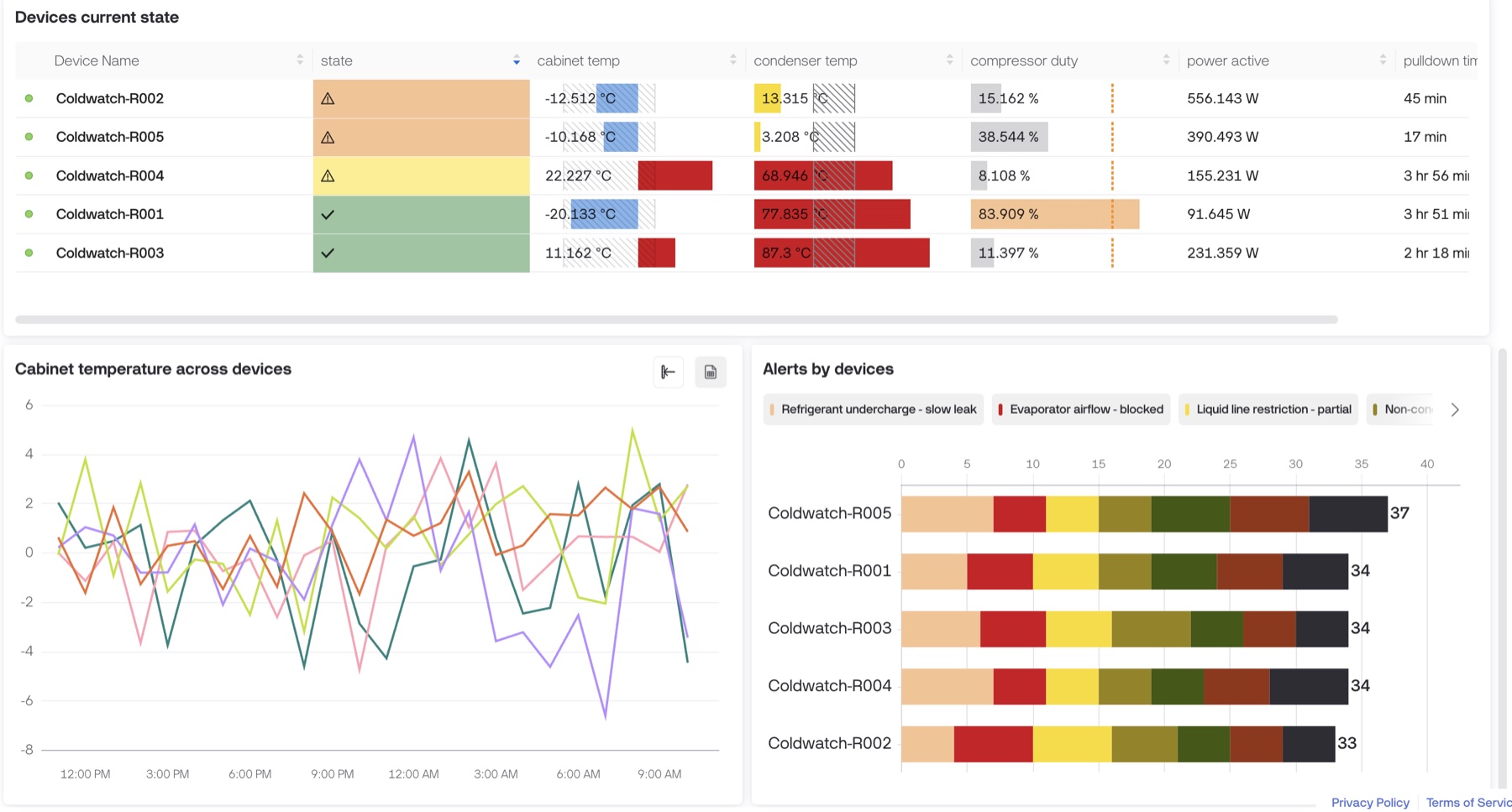Sort by power active column arrows
The image size is (1512, 812).
(x=1383, y=60)
